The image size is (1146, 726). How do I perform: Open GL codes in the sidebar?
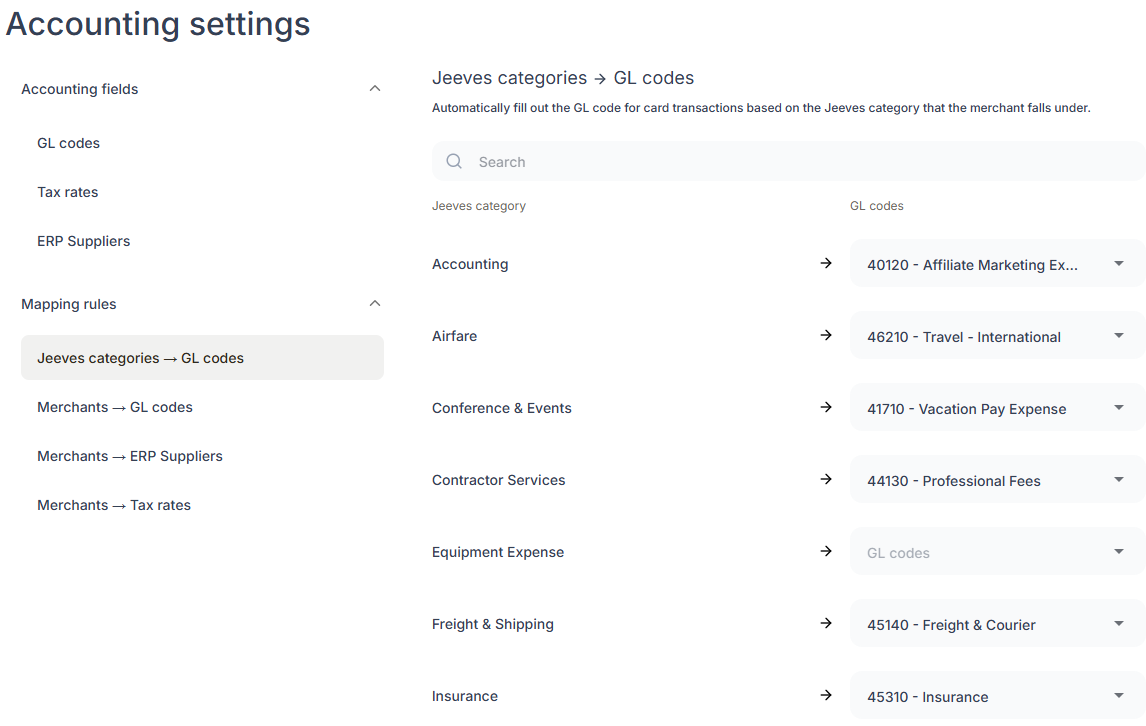pyautogui.click(x=69, y=143)
